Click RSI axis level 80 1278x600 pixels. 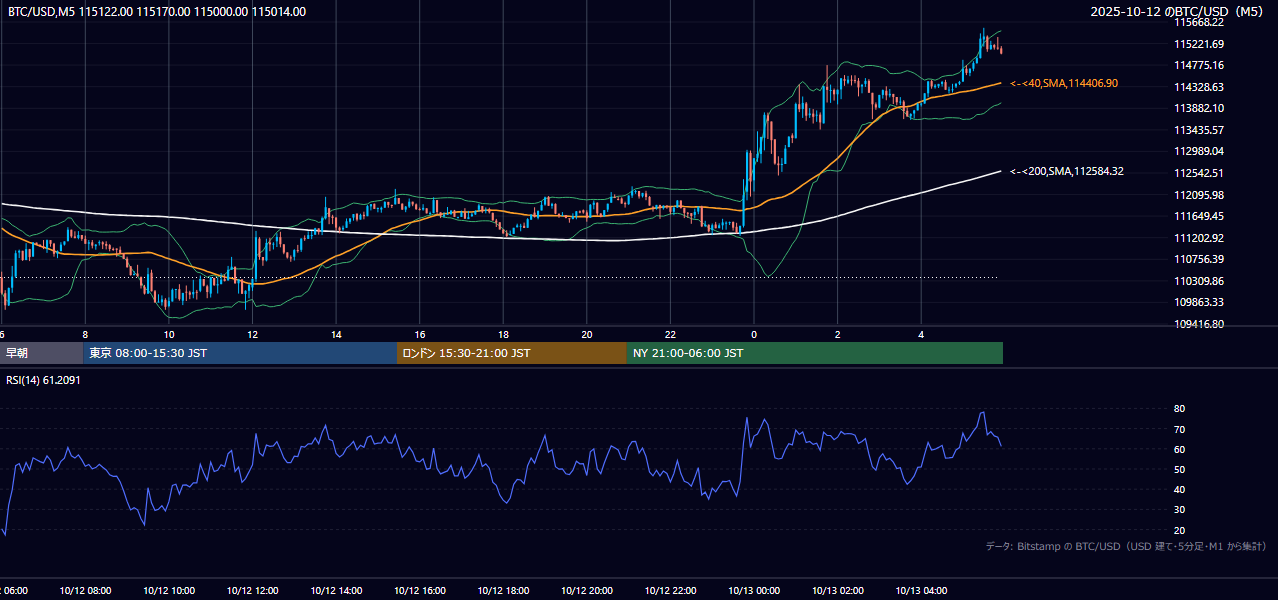(1179, 409)
